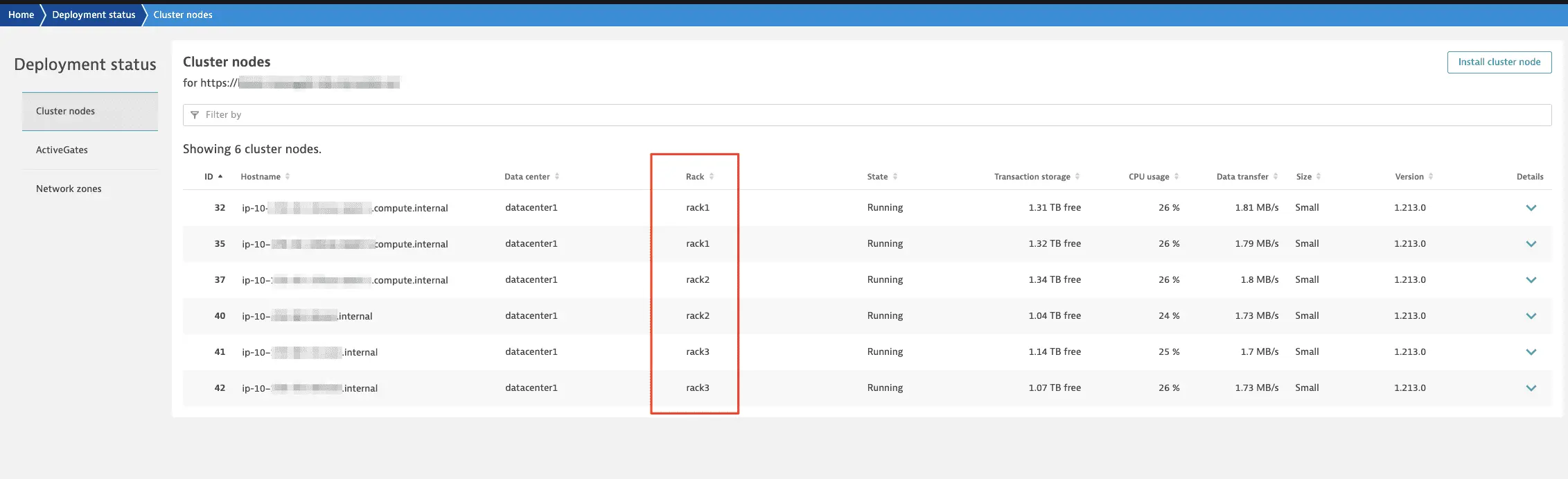Expand details chevron for node 42
The image size is (1568, 479).
coord(1531,388)
